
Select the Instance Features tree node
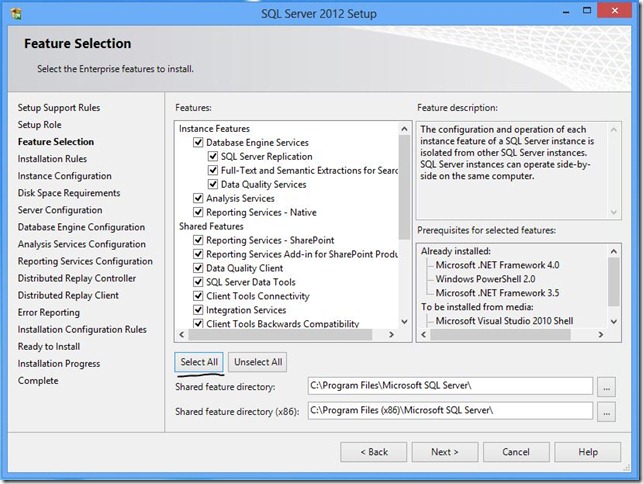point(214,128)
